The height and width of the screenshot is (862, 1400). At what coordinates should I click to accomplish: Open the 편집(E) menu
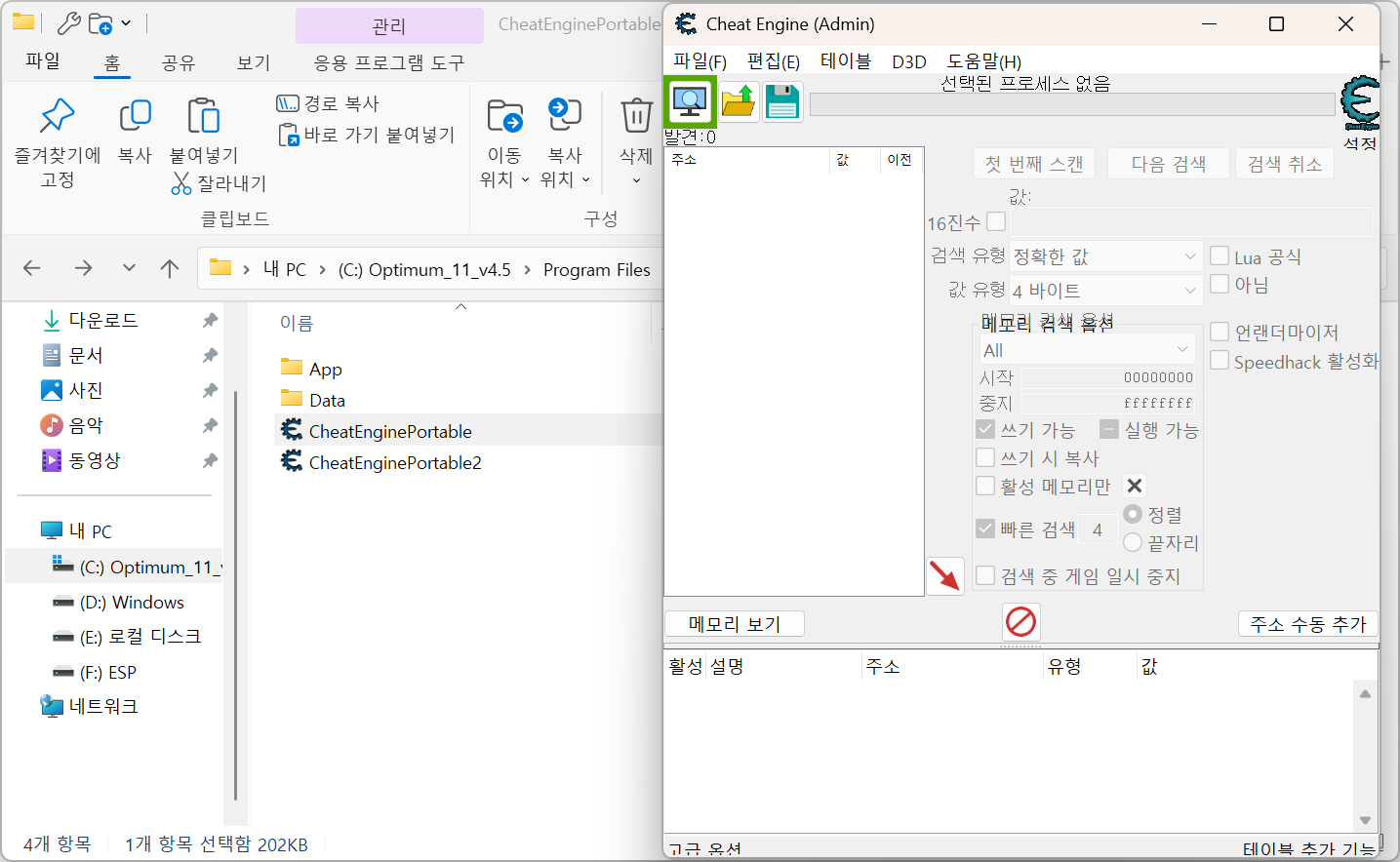tap(774, 61)
